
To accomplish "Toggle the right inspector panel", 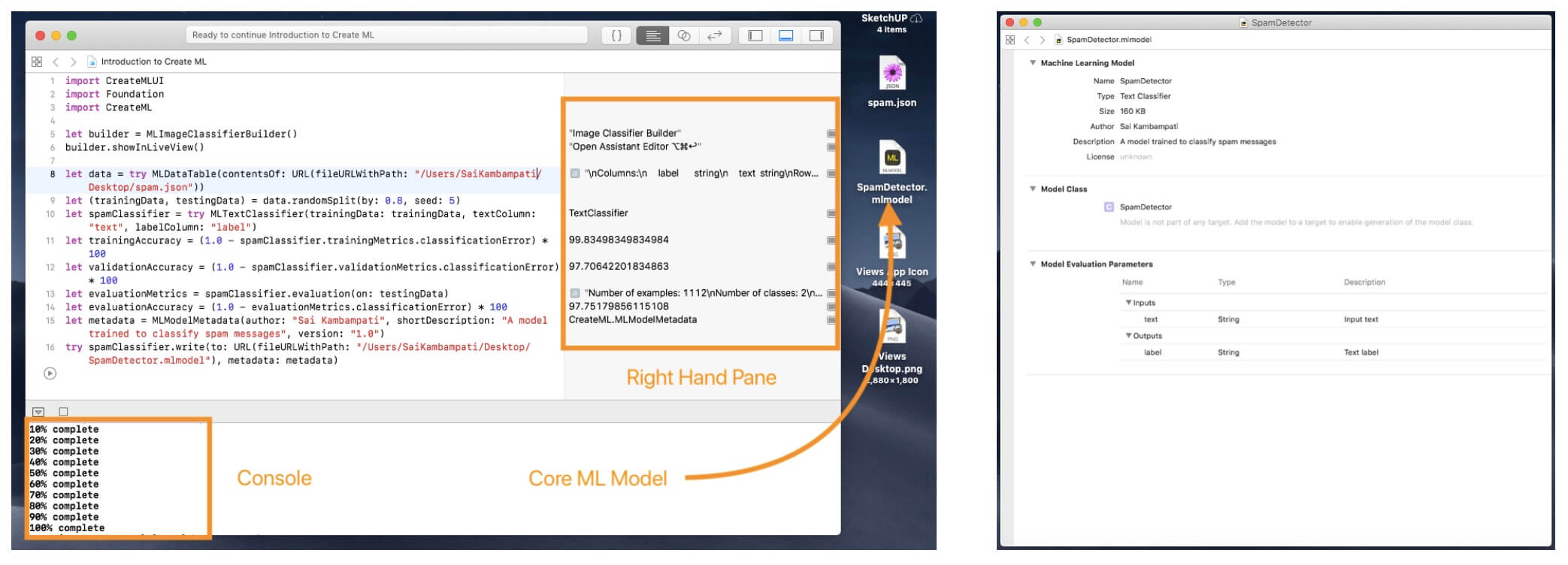I will [817, 35].
